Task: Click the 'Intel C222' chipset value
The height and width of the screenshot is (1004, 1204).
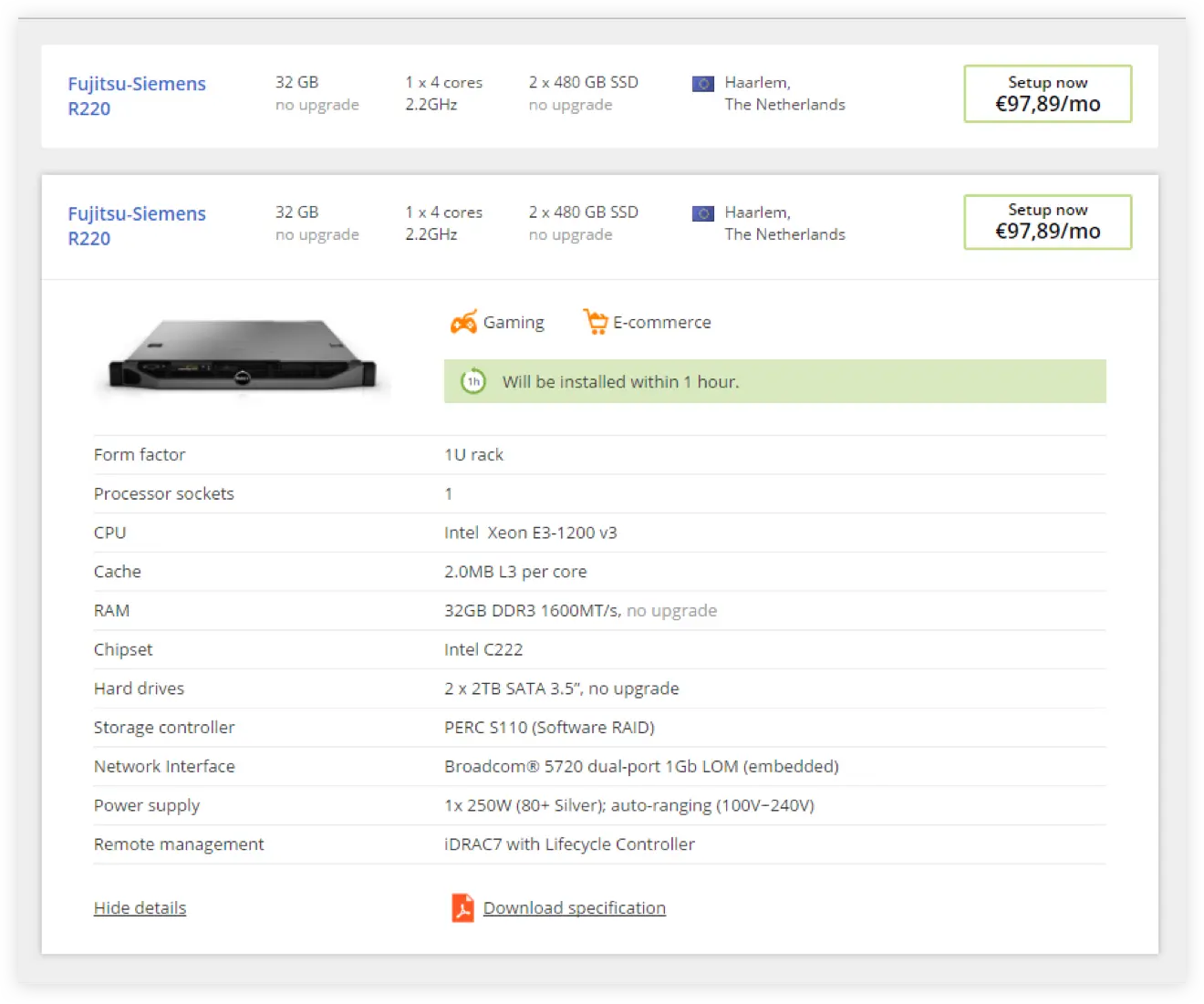Action: coord(483,649)
